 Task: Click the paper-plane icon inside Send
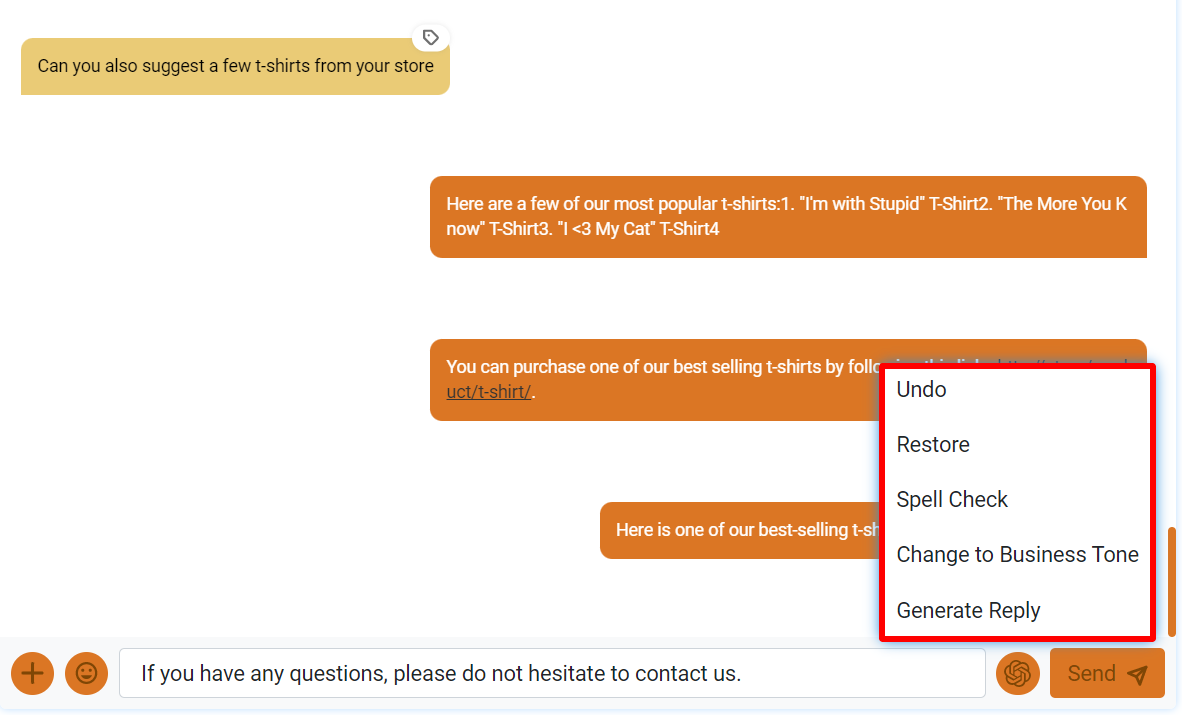pyautogui.click(x=1136, y=673)
